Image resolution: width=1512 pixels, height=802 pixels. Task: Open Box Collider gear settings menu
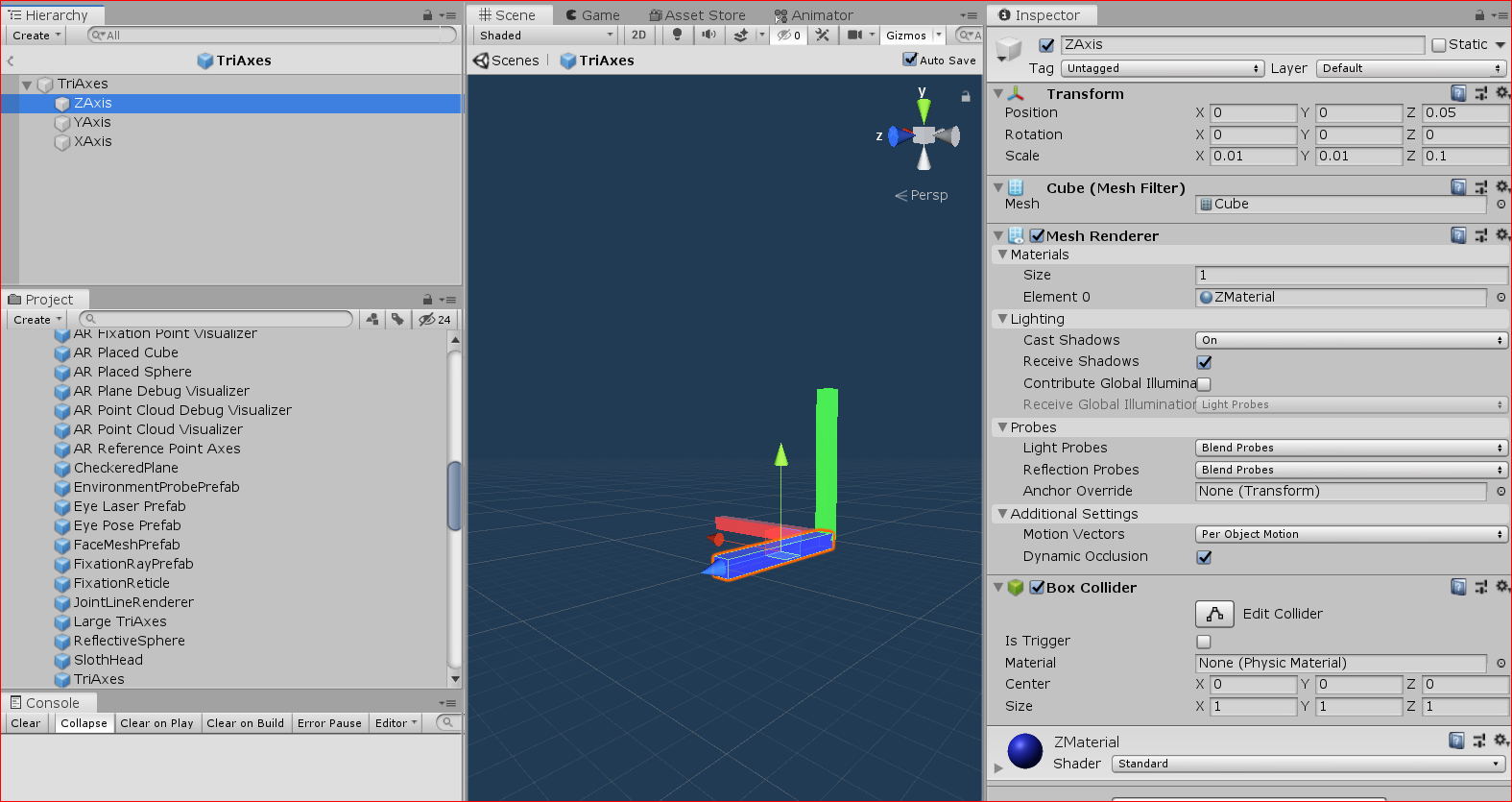(1502, 586)
